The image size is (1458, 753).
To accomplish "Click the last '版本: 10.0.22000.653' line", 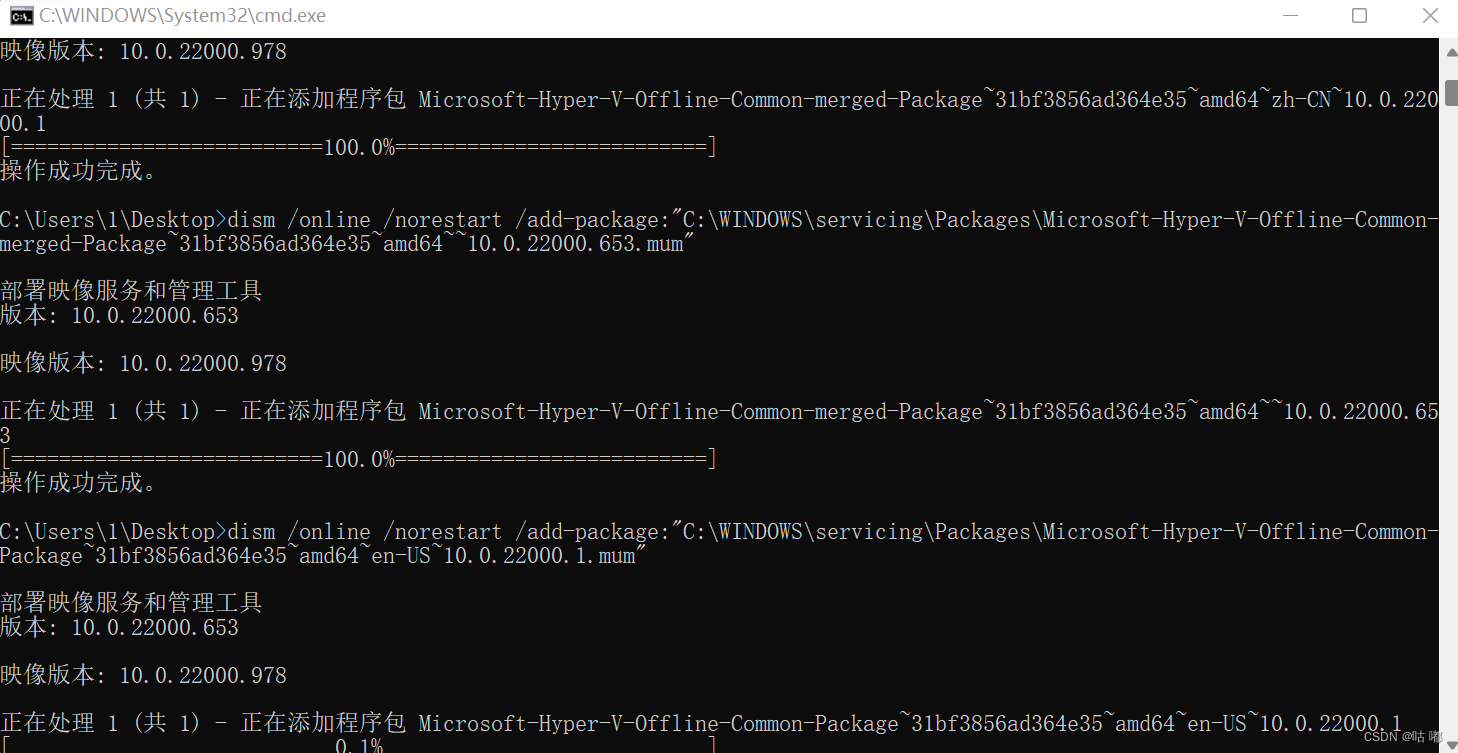I will [119, 627].
